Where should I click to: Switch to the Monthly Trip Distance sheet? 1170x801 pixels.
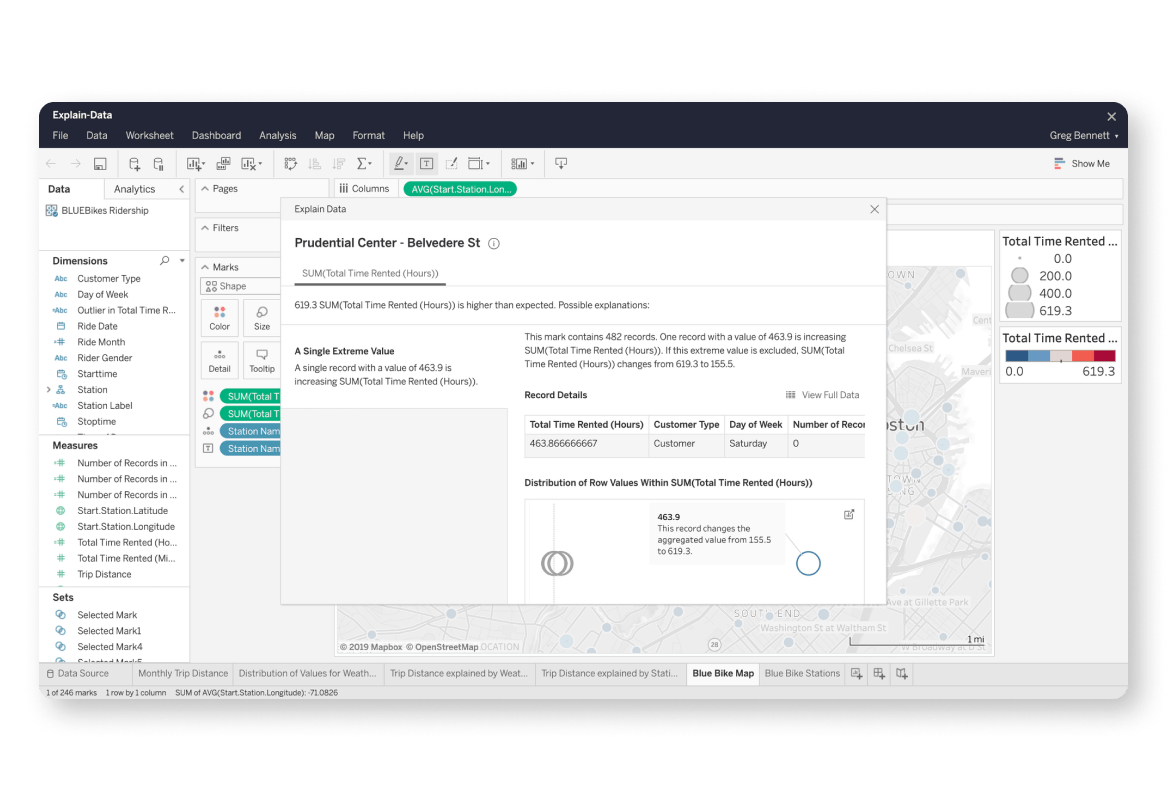pyautogui.click(x=183, y=673)
